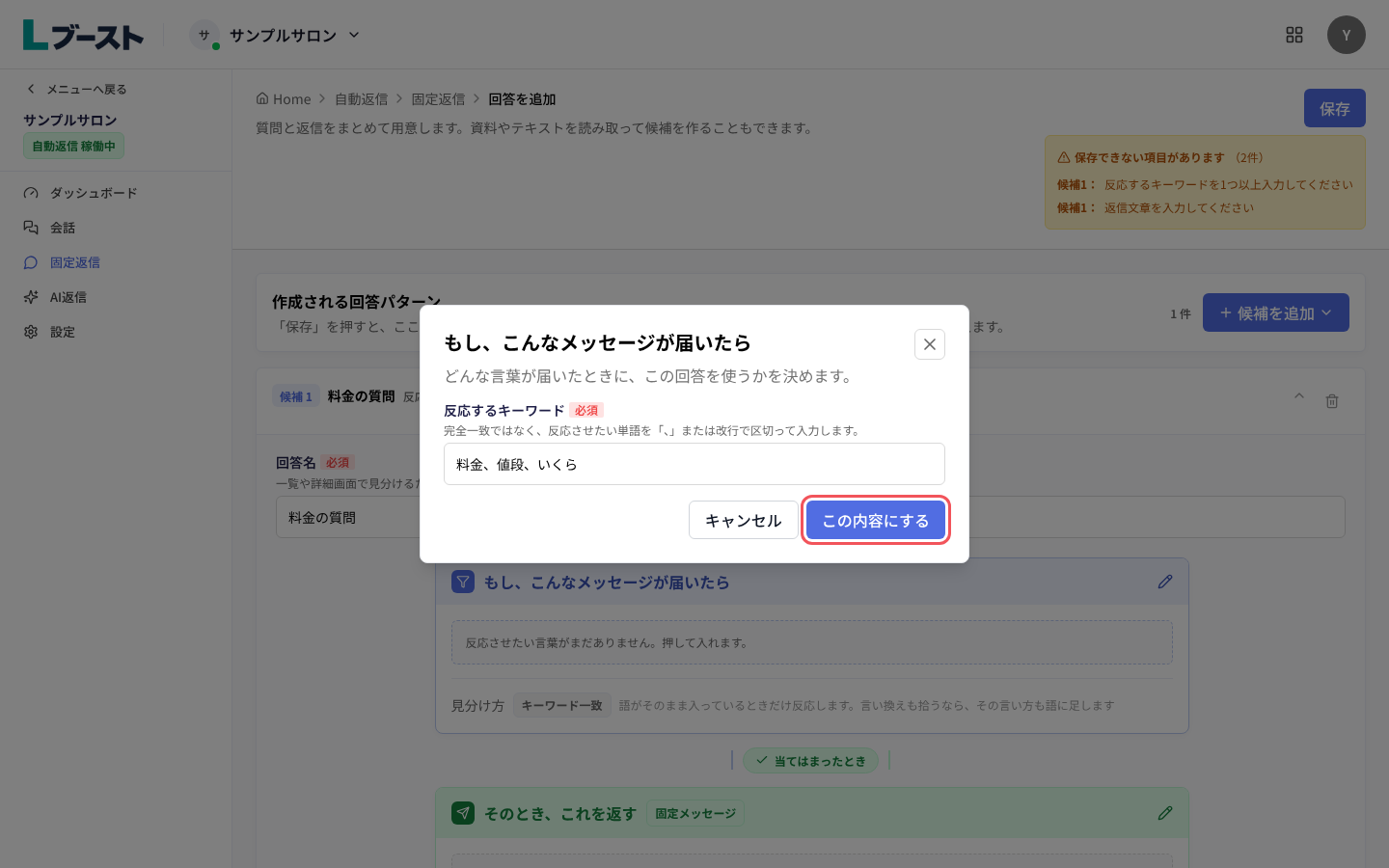Close the keyword dialog with the X
This screenshot has height=868, width=1389.
[930, 344]
